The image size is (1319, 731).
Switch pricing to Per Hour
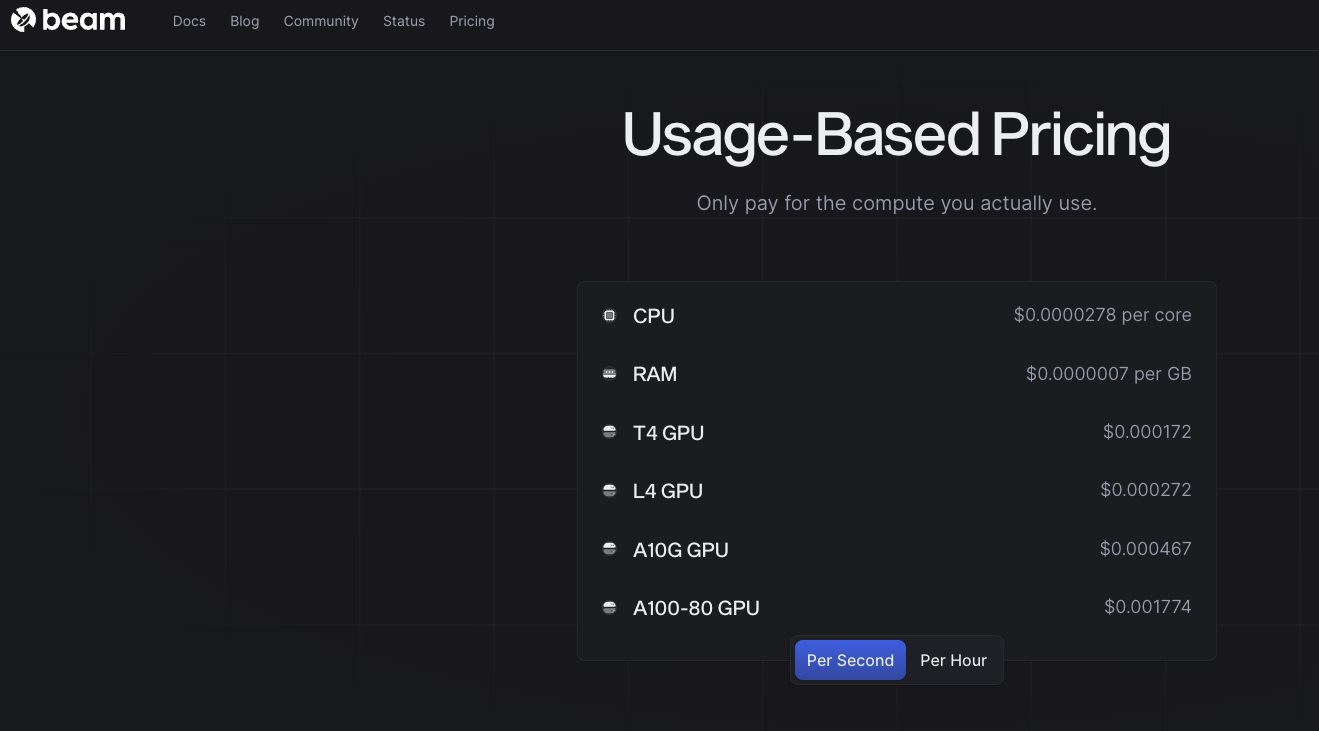pyautogui.click(x=953, y=660)
